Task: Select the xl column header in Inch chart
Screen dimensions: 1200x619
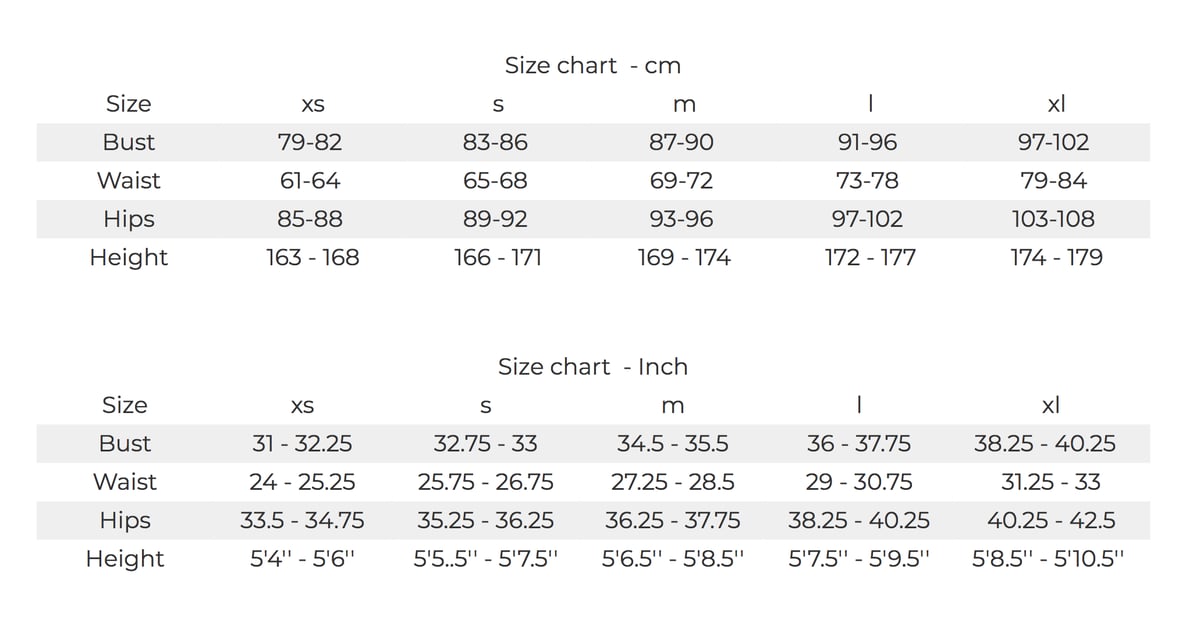Action: coord(1050,406)
